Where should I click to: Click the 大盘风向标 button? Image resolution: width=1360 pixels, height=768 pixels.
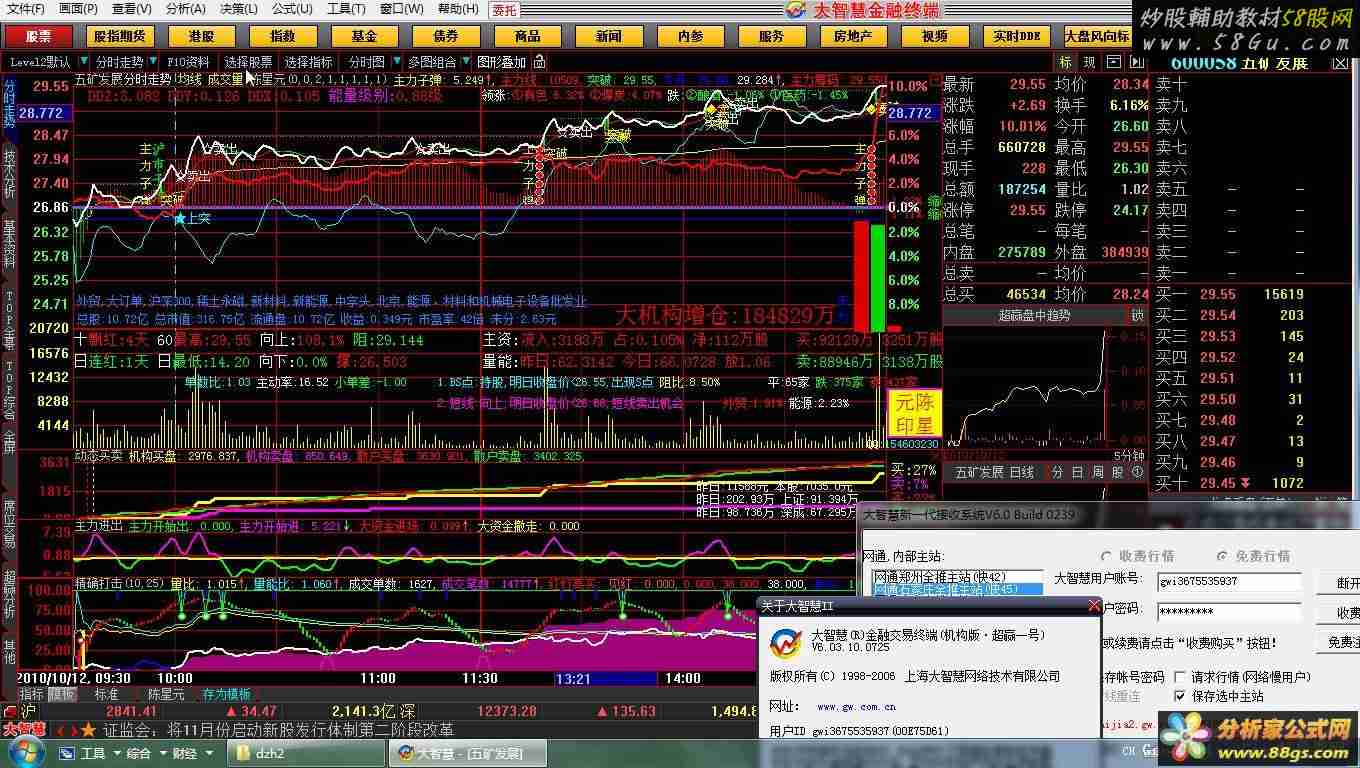click(1097, 36)
